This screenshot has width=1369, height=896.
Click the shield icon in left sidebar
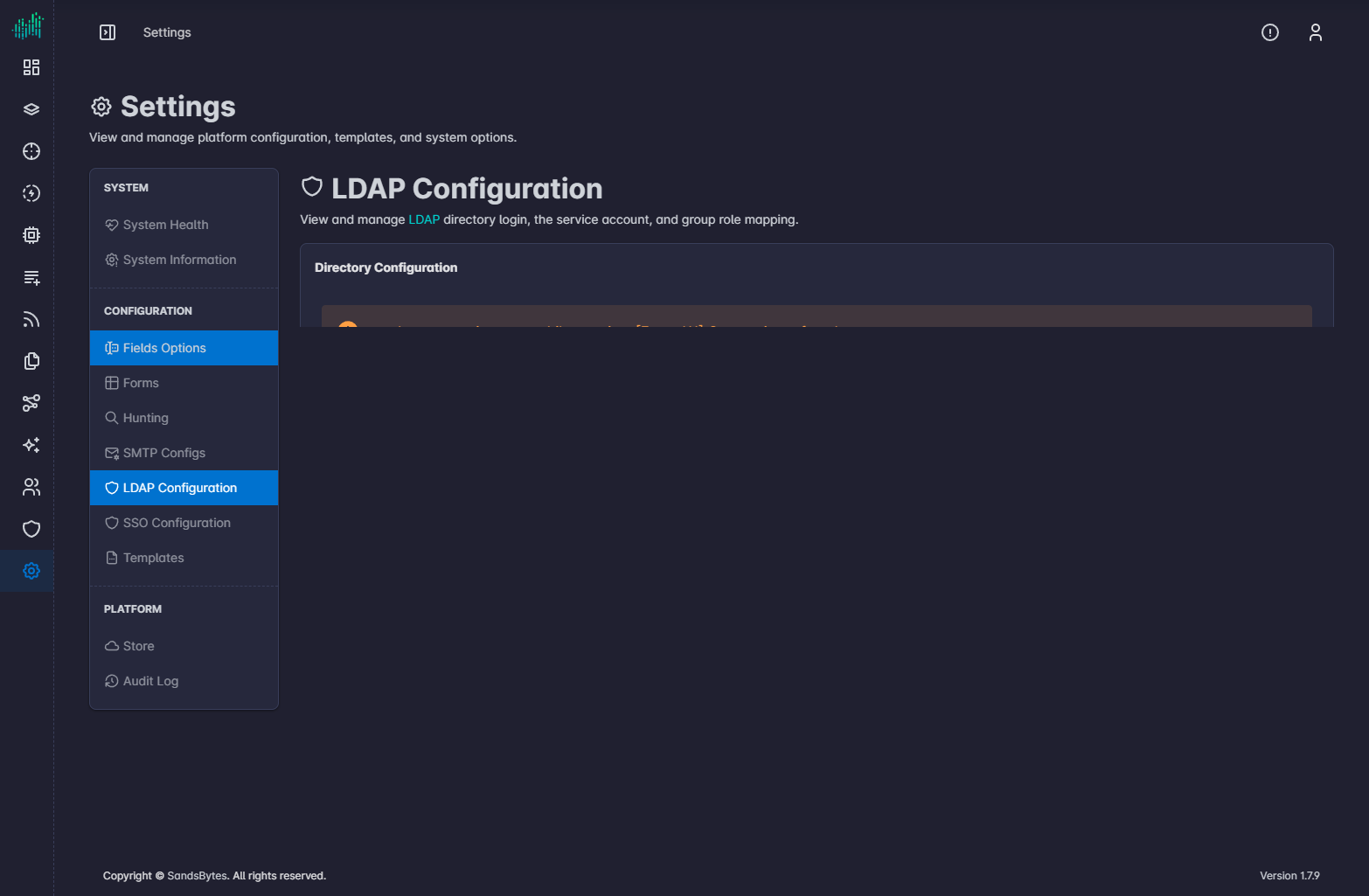[x=31, y=529]
